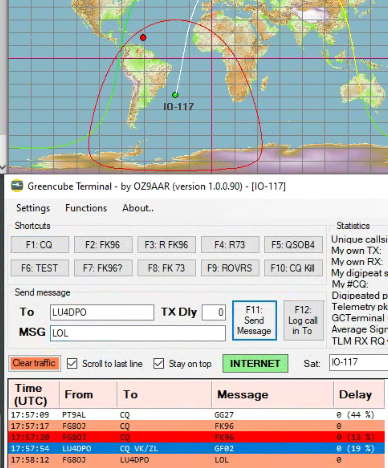Select the red 17:57:20 FG8OJ row

click(197, 437)
